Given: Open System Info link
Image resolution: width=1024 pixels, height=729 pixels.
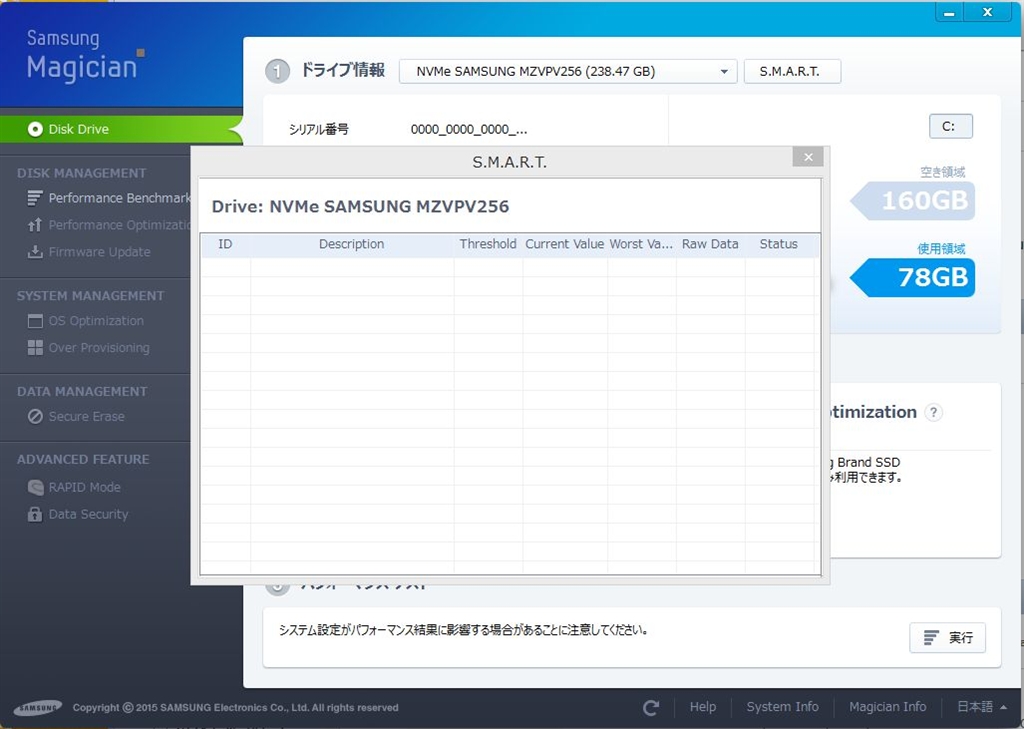Looking at the screenshot, I should [x=782, y=707].
